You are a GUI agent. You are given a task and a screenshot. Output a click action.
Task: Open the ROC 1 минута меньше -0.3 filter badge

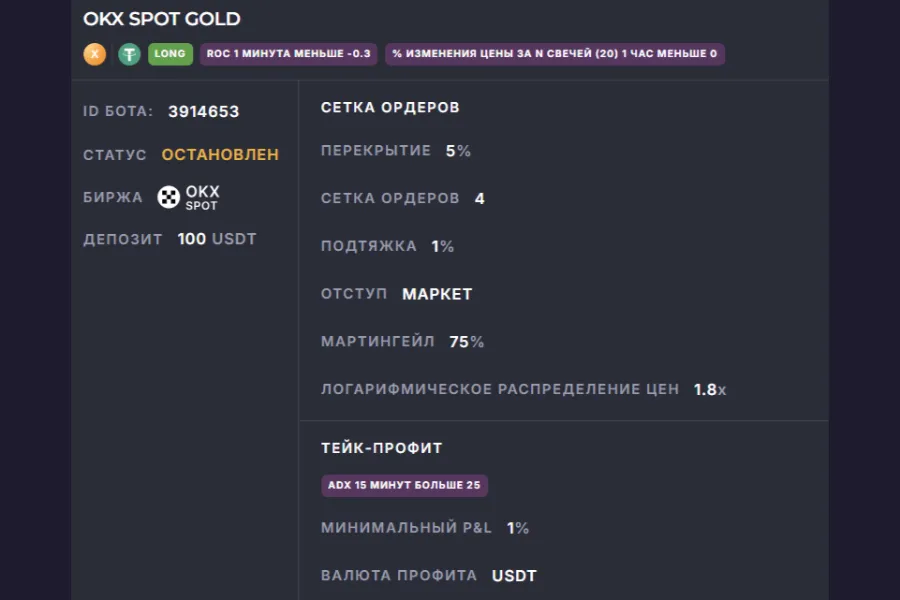tap(288, 54)
